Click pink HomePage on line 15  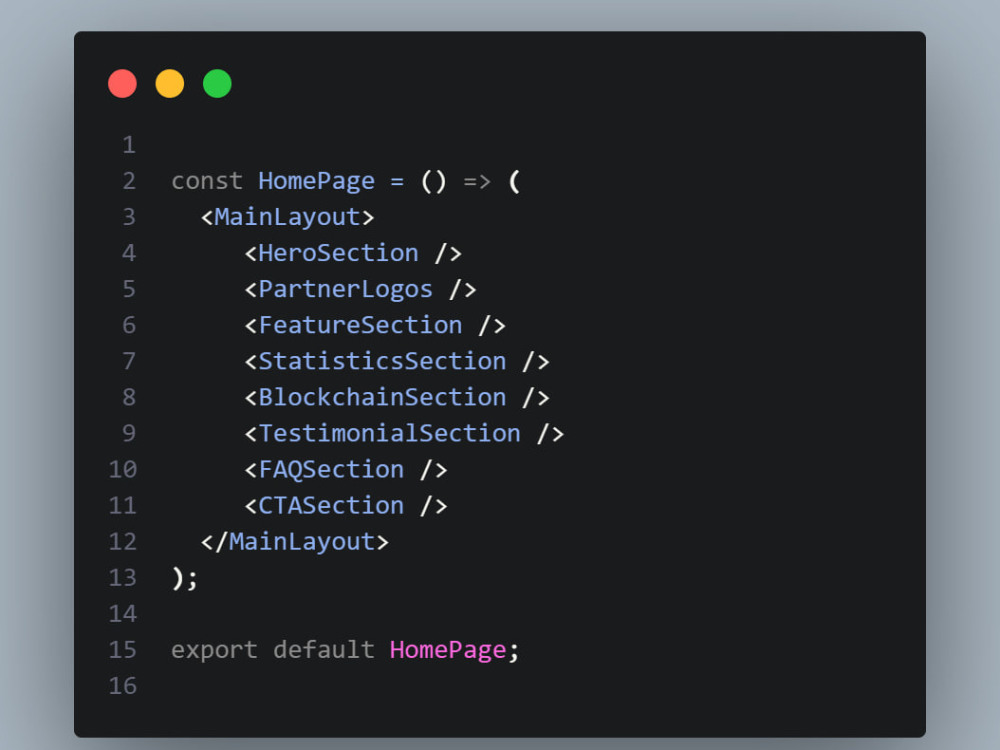pyautogui.click(x=448, y=651)
